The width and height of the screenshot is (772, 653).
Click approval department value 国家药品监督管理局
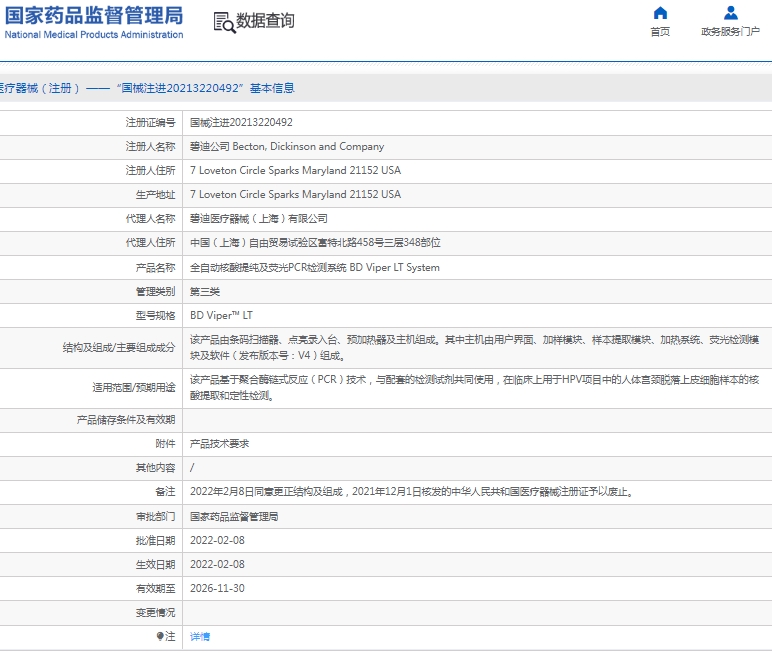pyautogui.click(x=234, y=517)
